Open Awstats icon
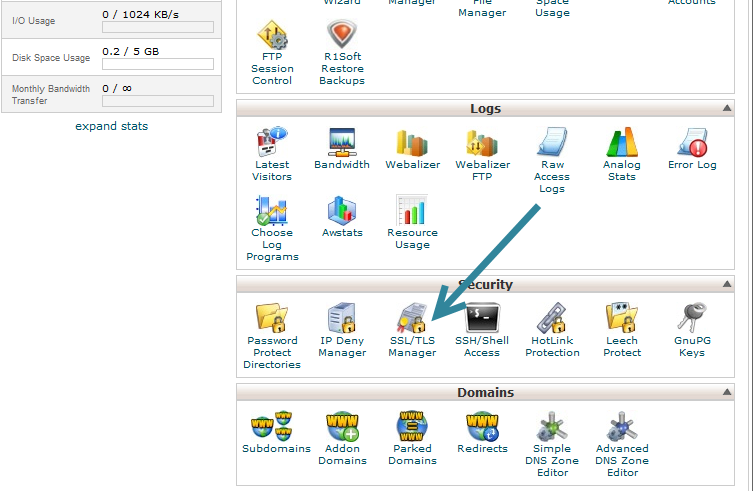 (x=342, y=211)
